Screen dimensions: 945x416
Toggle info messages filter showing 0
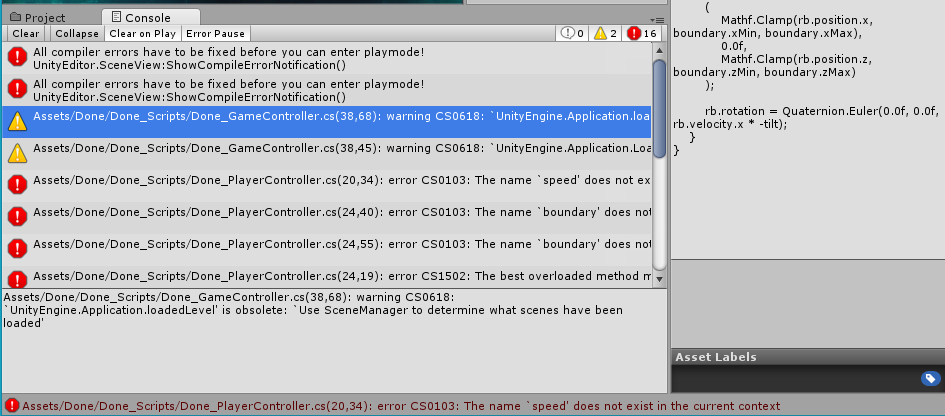coord(572,34)
